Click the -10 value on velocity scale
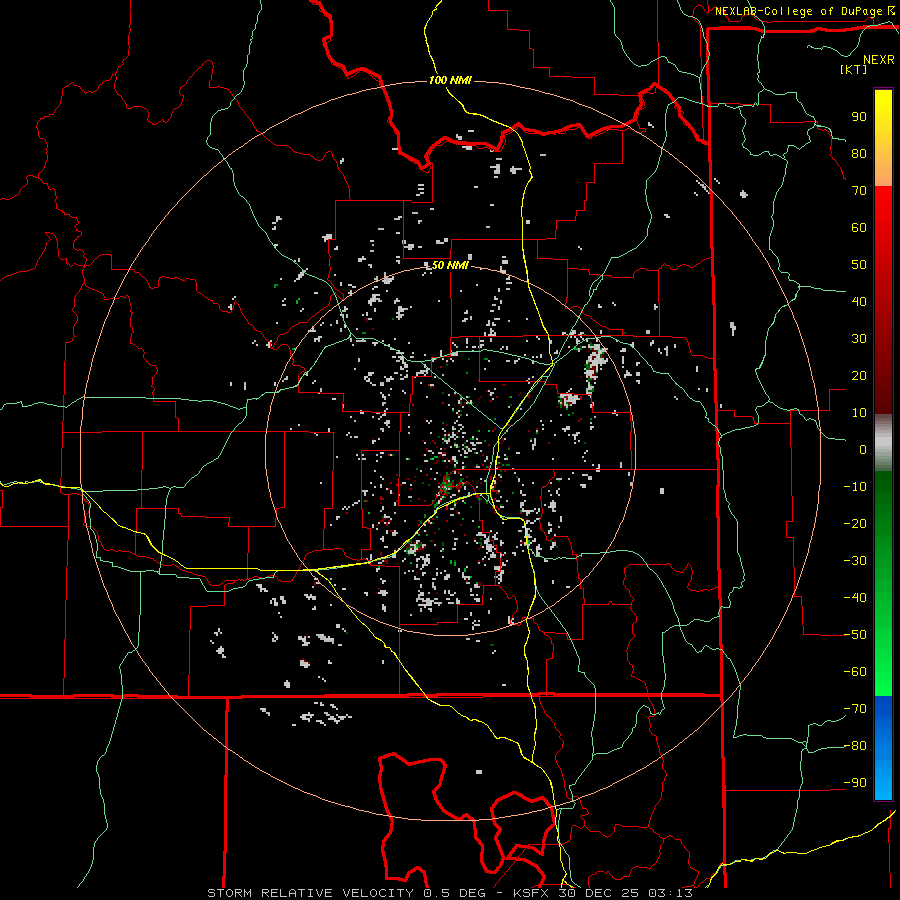The width and height of the screenshot is (900, 900). tap(855, 487)
